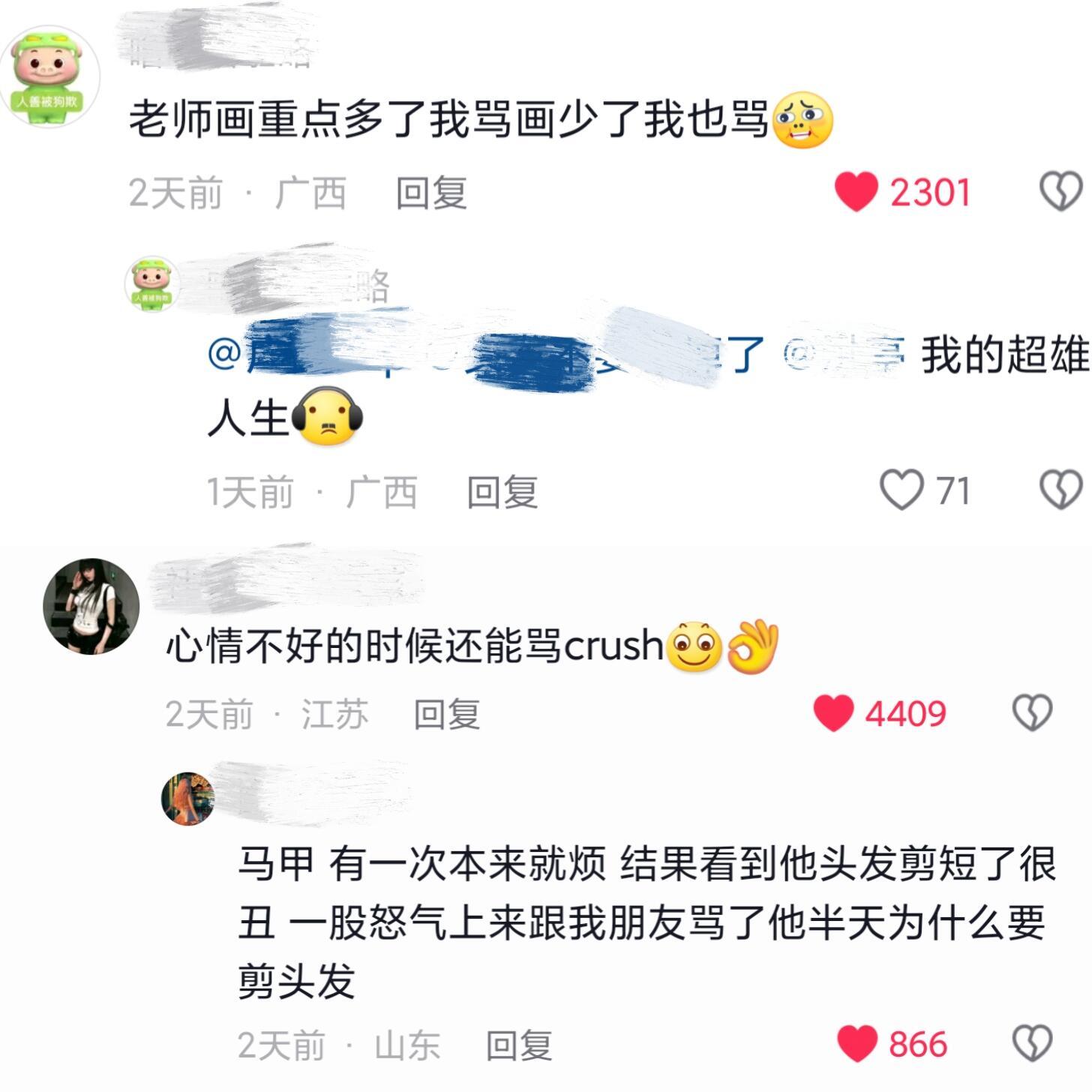Viewport: 1092px width, 1092px height.
Task: Tap the comment text 心情不好的时候还能骂crush
Action: pos(415,645)
